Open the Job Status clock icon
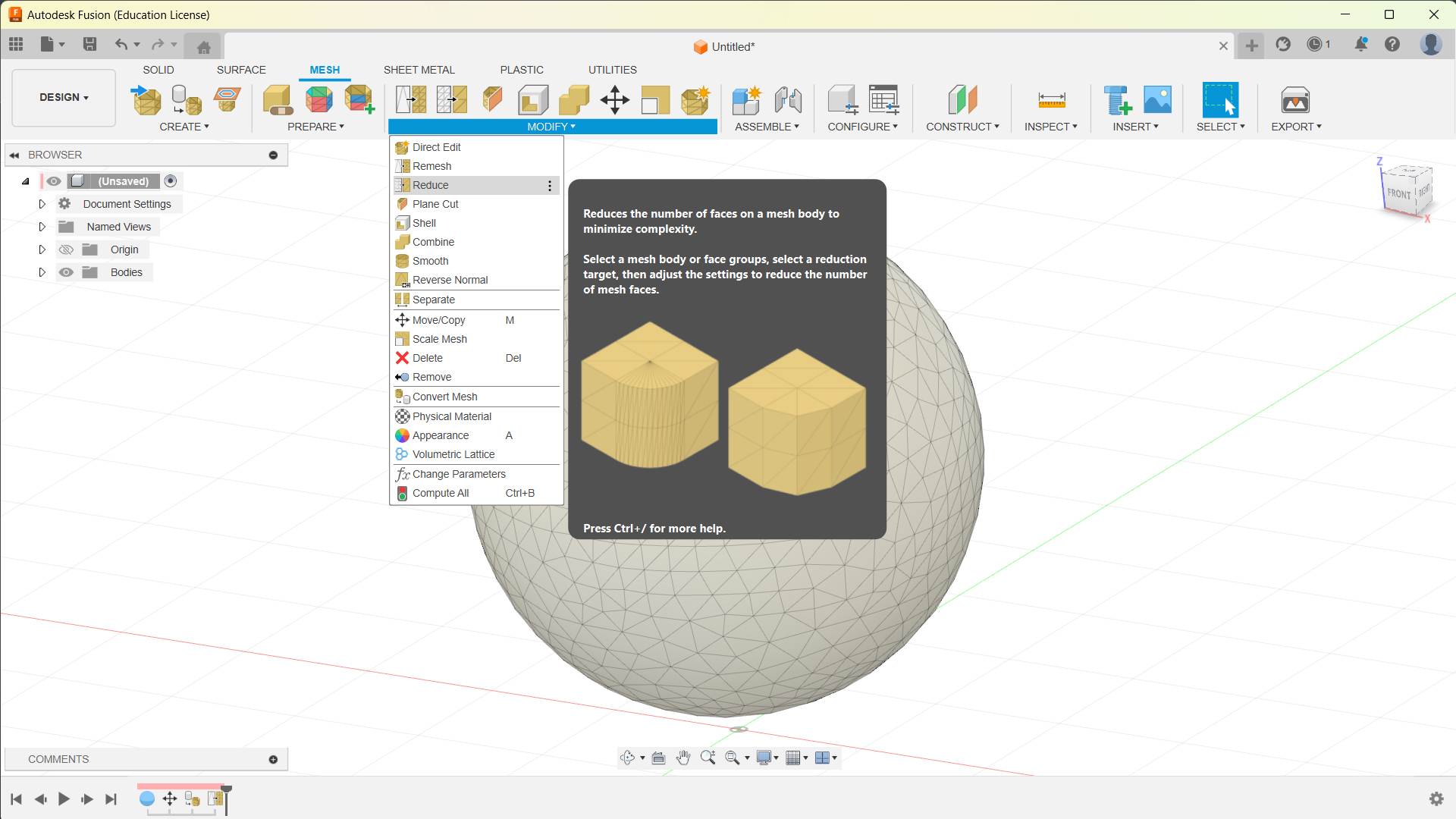 1315,45
